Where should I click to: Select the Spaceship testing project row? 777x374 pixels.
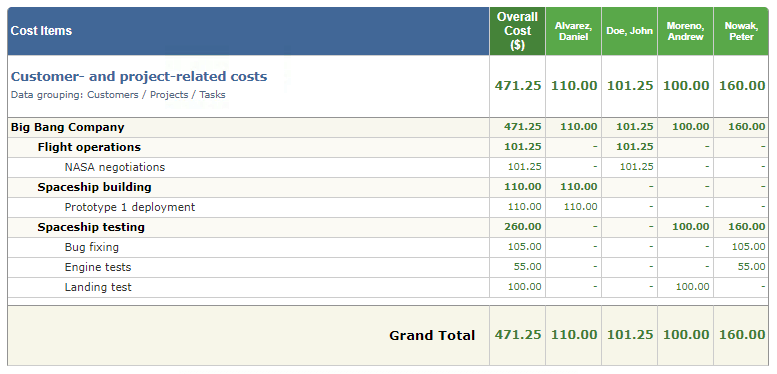388,227
